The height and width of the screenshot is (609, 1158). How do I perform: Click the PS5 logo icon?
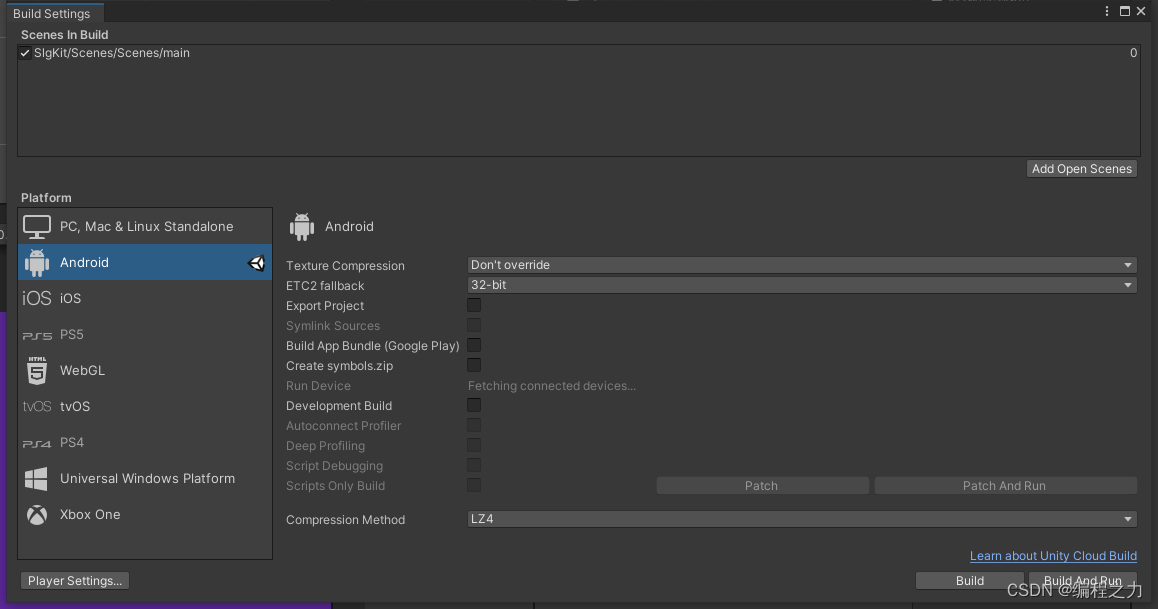[37, 335]
